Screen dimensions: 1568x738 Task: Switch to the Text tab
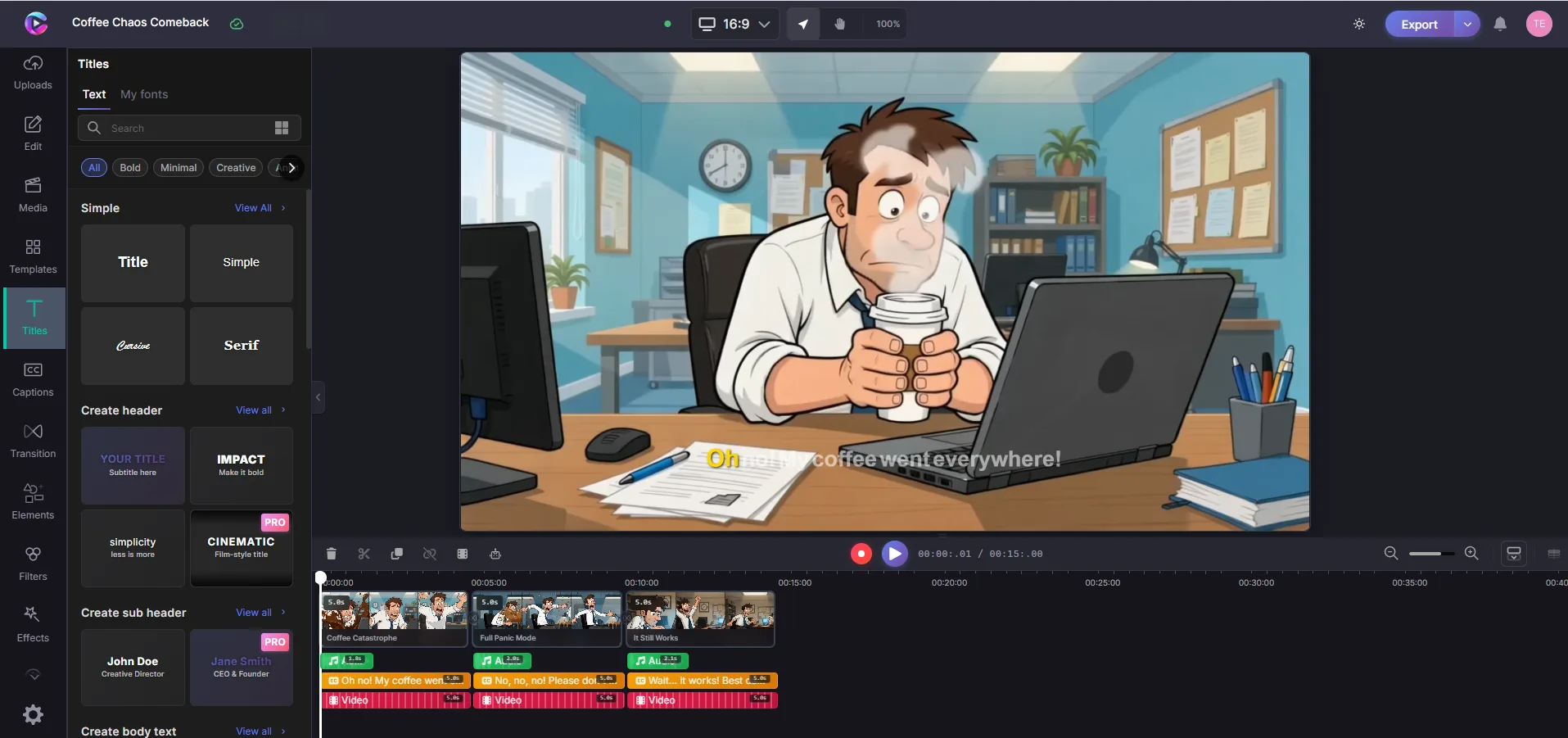click(94, 94)
